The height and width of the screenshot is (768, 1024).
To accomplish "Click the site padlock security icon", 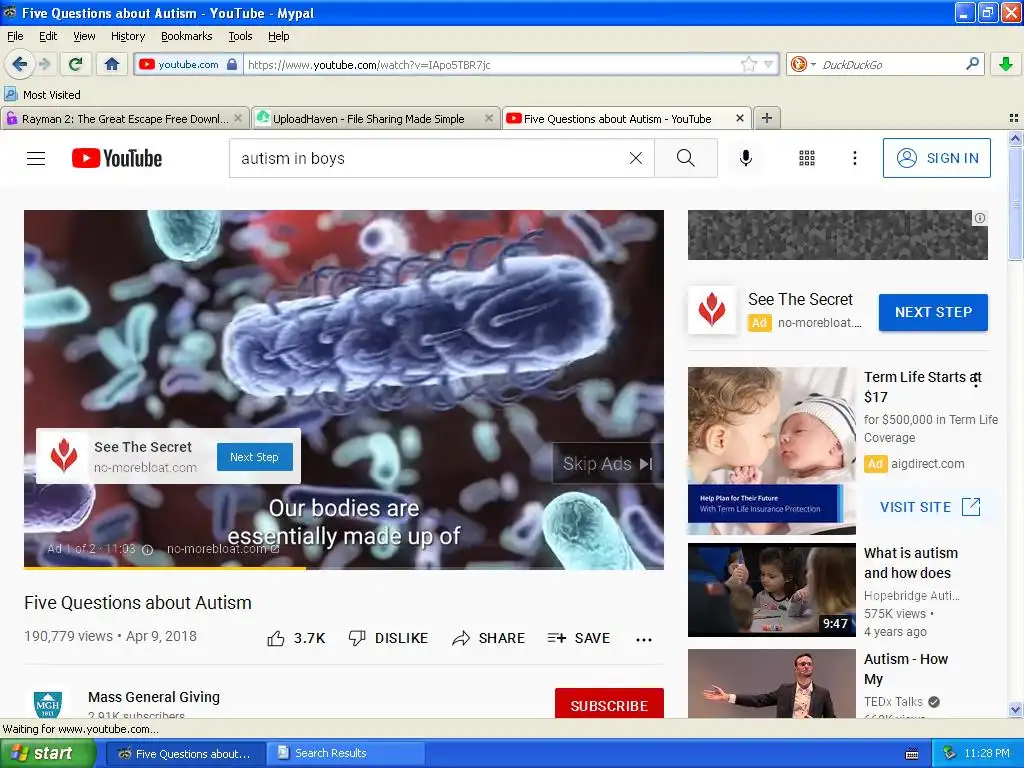I will [232, 64].
